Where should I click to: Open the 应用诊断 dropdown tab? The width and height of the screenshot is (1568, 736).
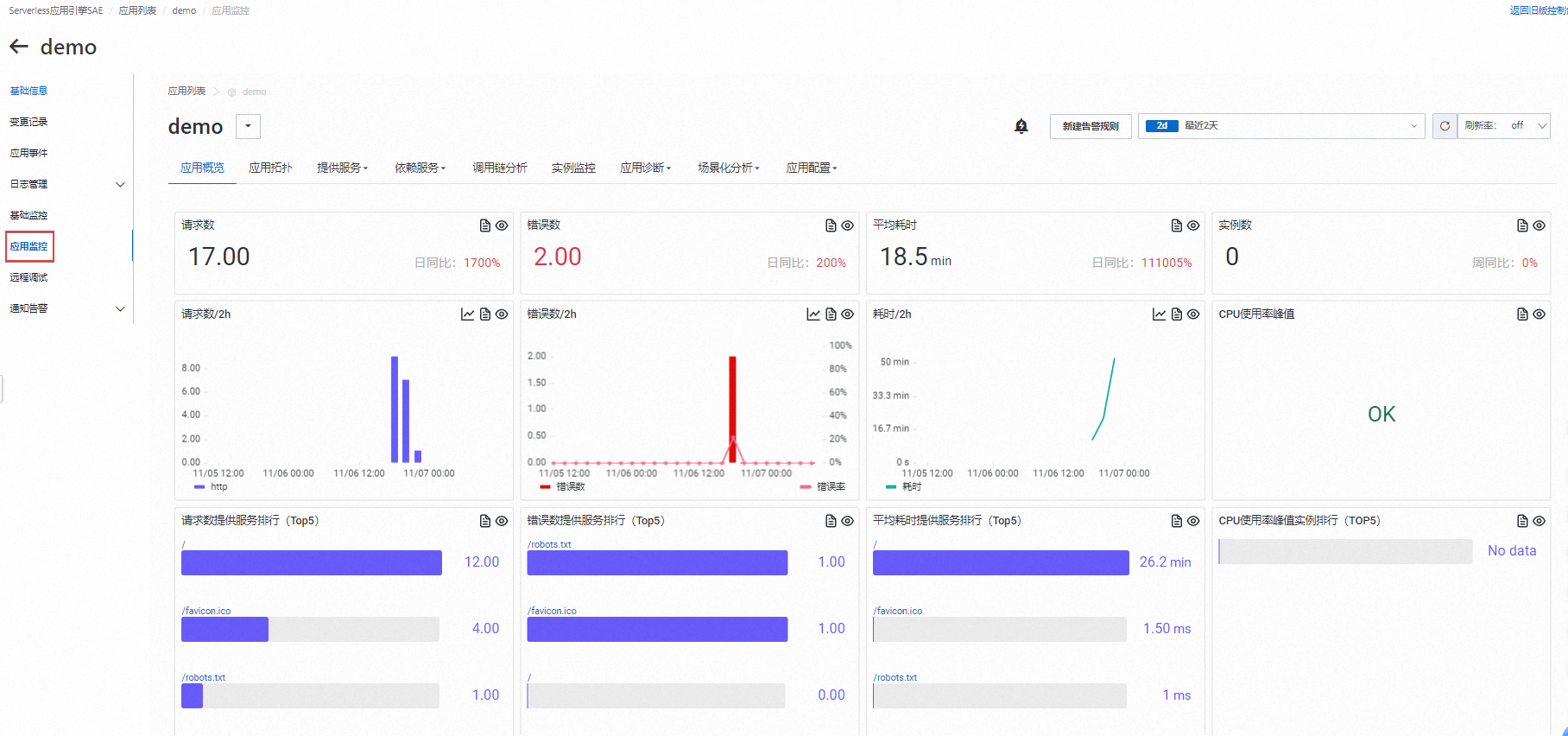coord(646,168)
